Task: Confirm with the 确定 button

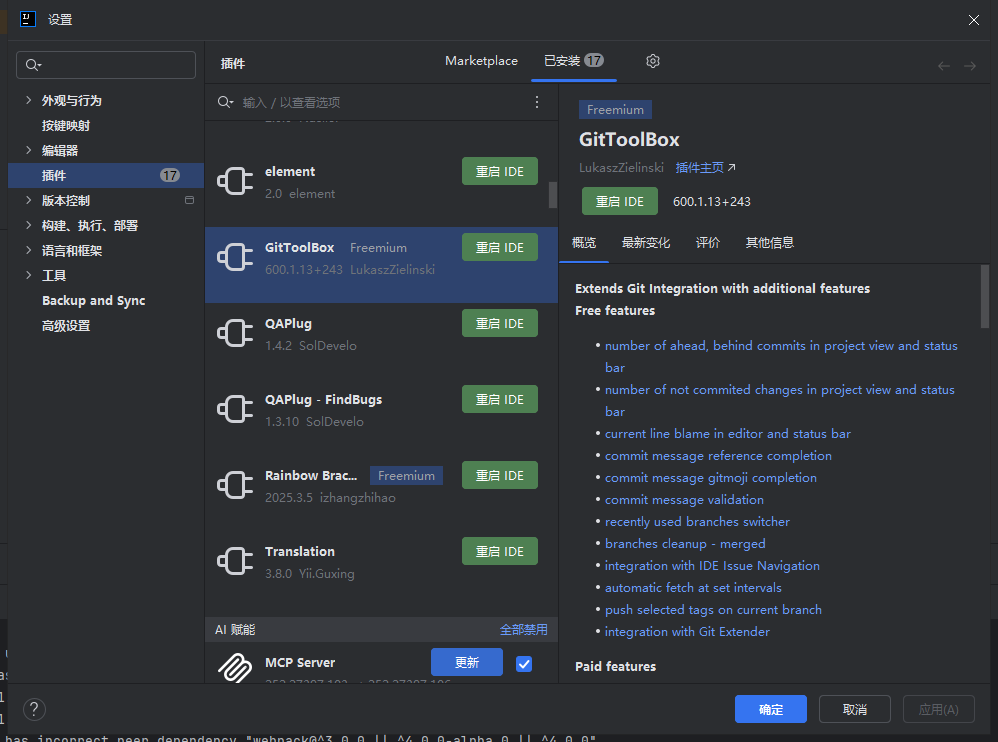Action: click(x=771, y=709)
